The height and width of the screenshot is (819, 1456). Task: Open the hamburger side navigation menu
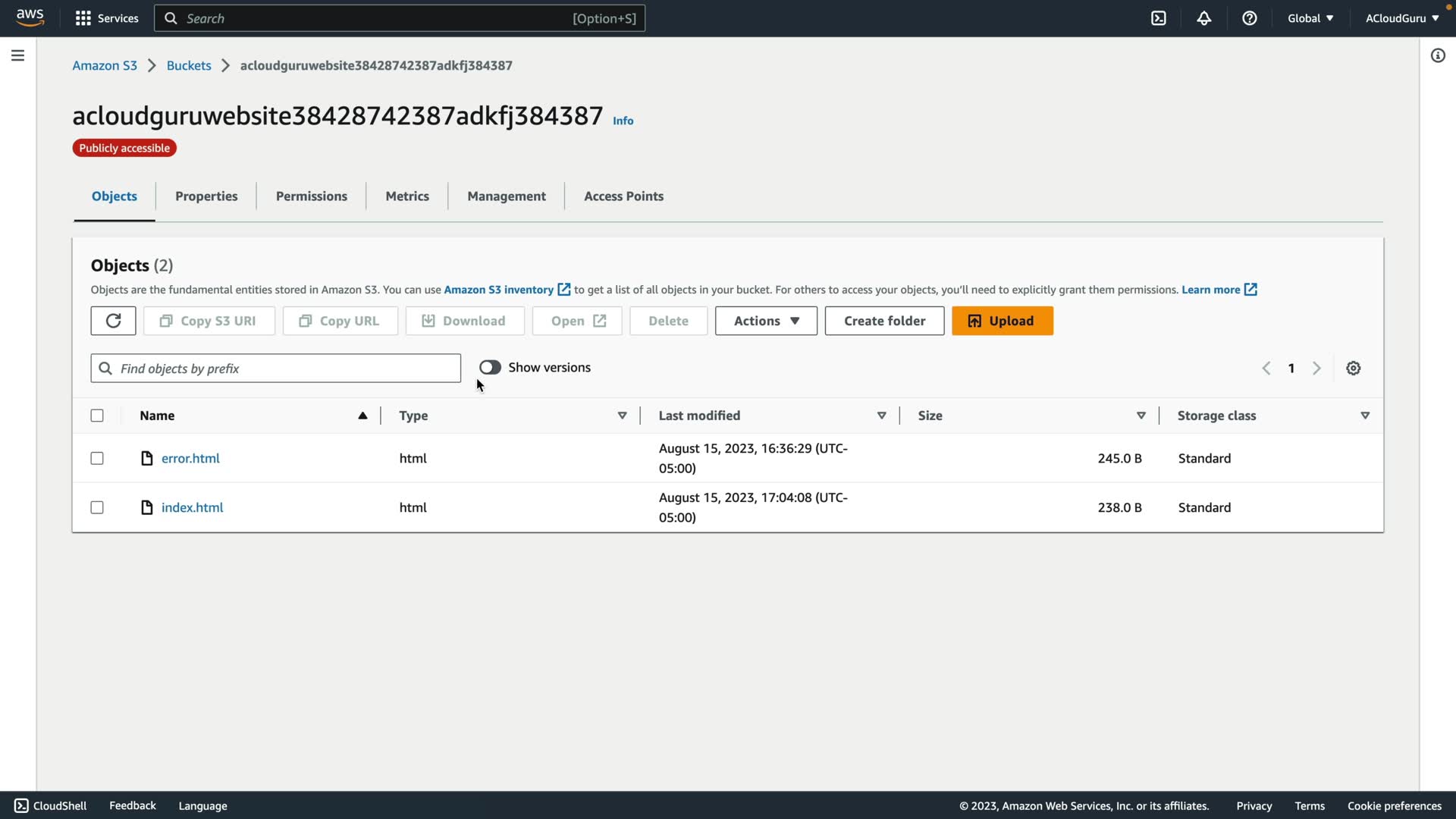tap(17, 55)
